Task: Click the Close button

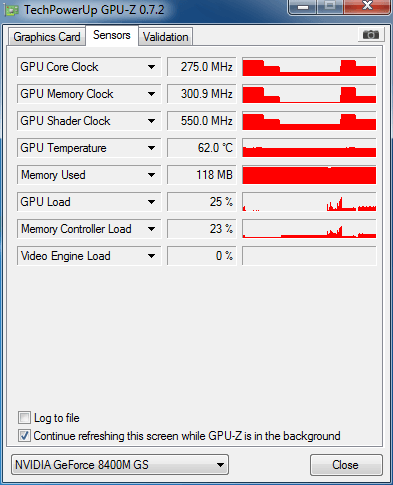Action: [346, 465]
